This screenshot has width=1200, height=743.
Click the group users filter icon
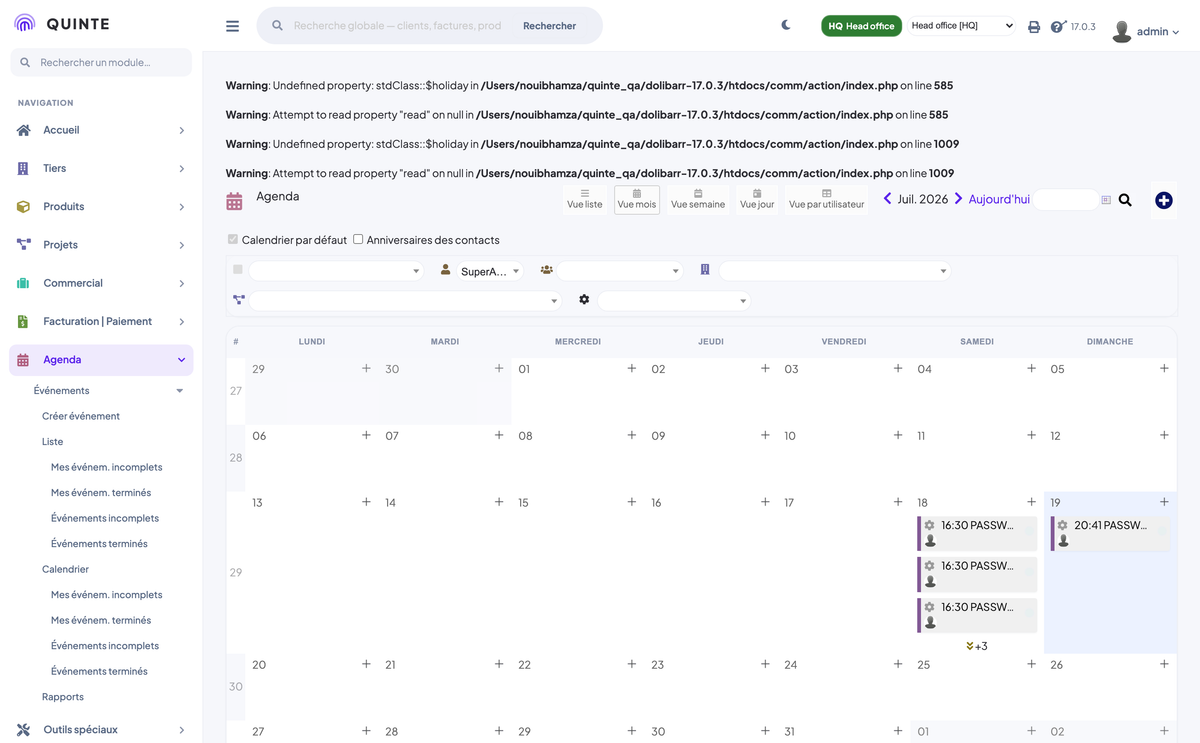547,270
